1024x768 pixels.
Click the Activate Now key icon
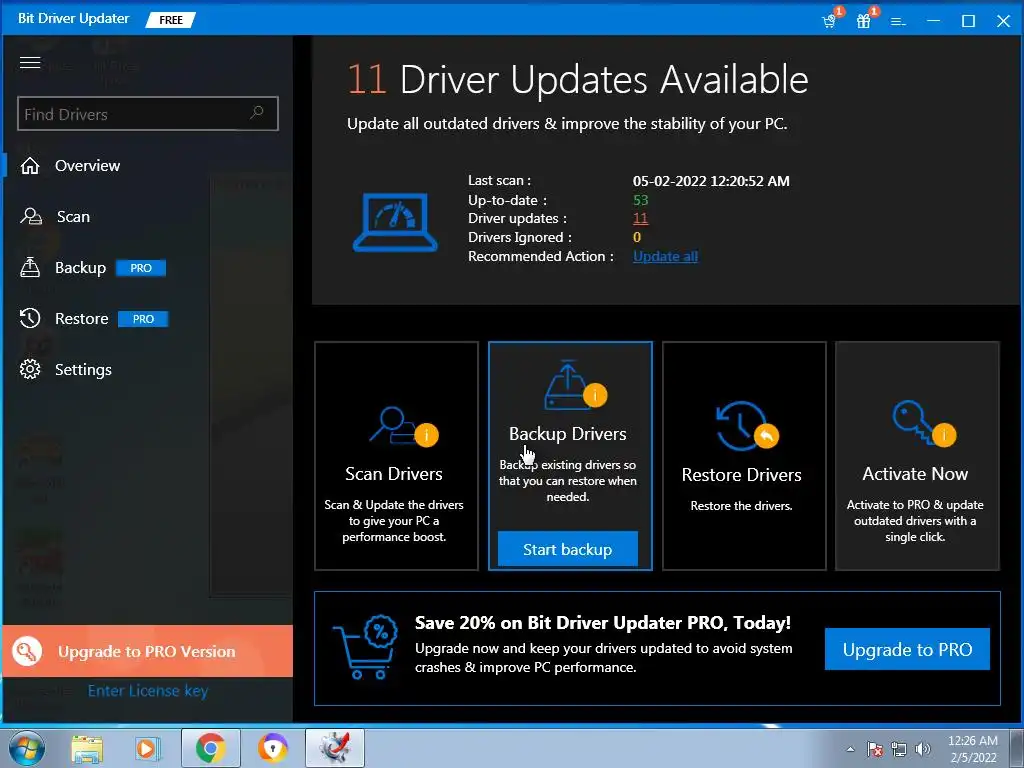[923, 423]
